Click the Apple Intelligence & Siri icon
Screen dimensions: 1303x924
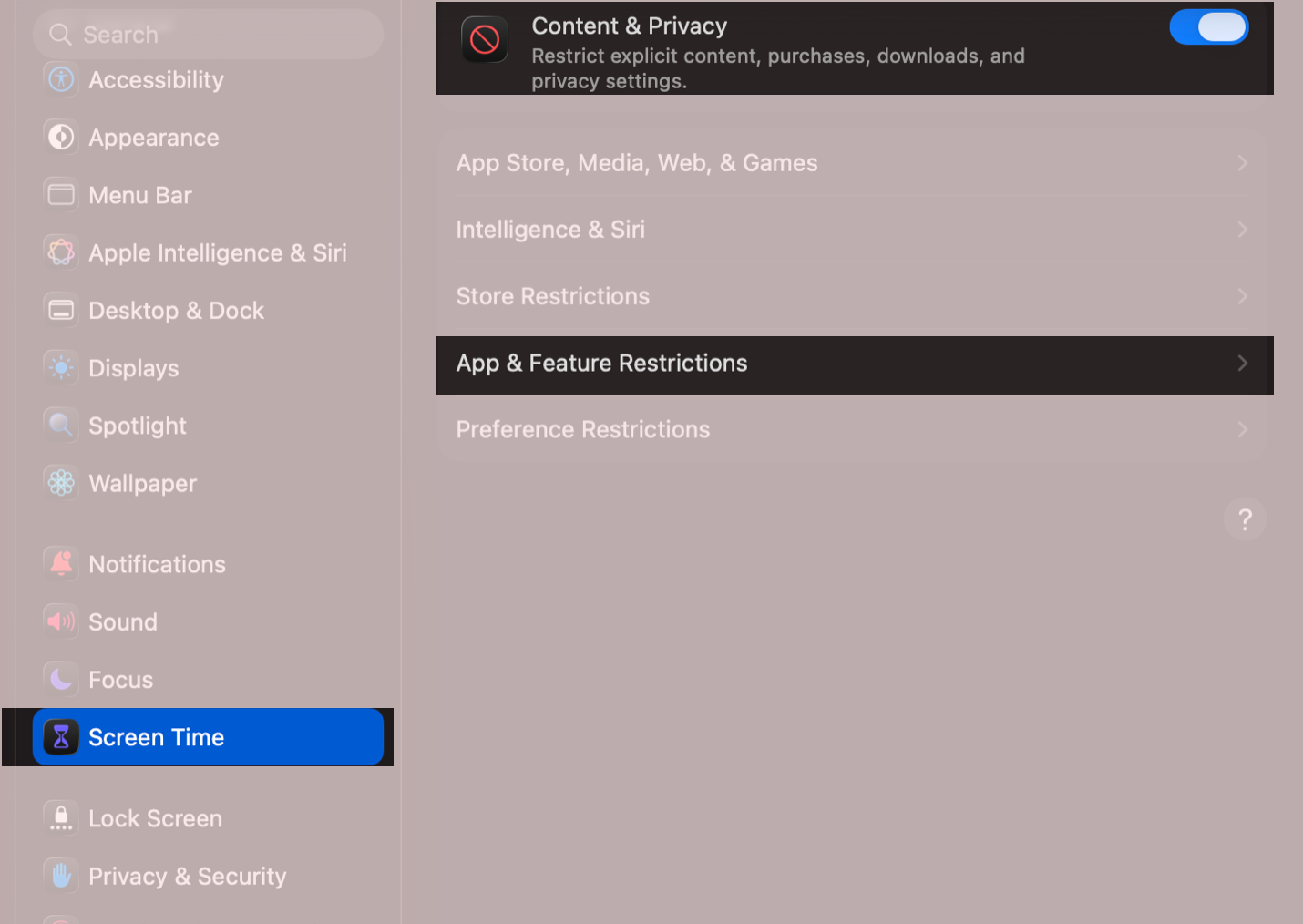60,252
